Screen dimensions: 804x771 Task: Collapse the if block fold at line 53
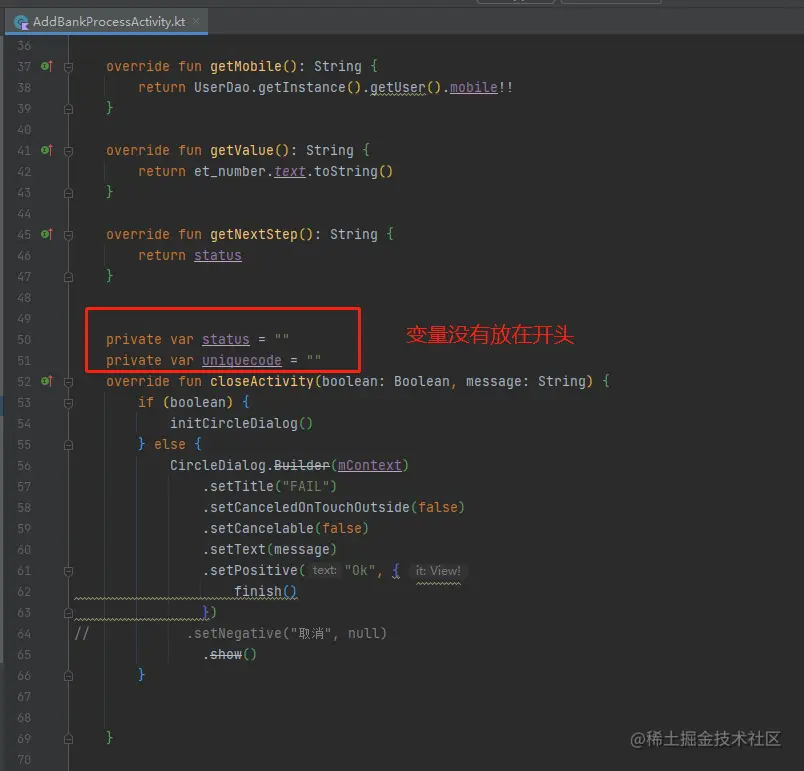(68, 403)
